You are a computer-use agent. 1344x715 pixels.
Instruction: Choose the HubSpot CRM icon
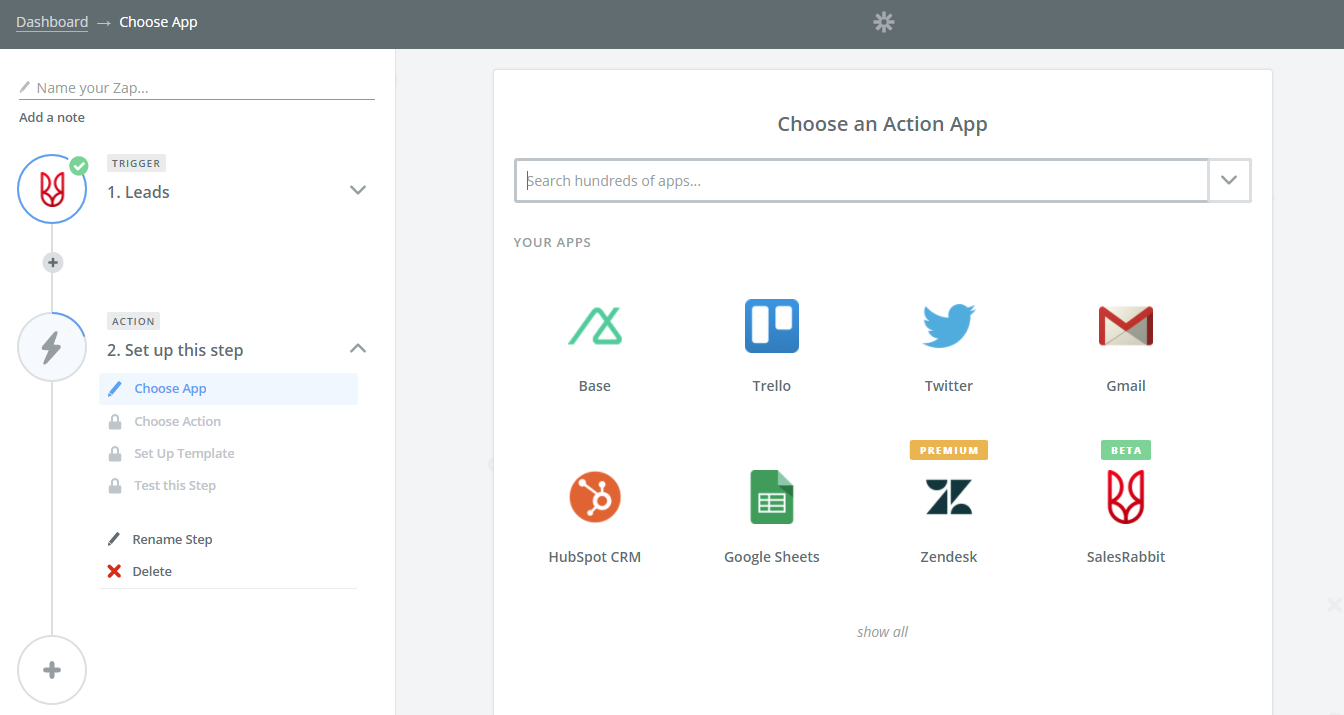click(x=595, y=497)
